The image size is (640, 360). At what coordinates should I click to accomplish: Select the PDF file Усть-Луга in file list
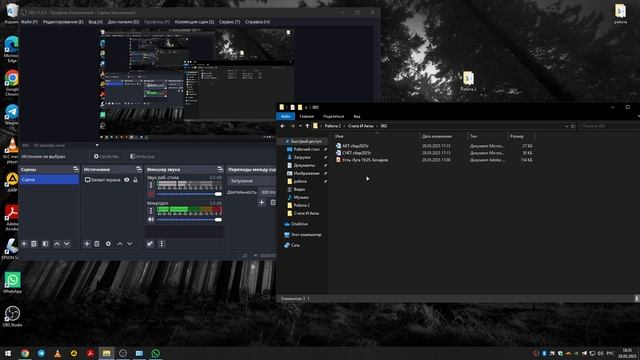361,160
